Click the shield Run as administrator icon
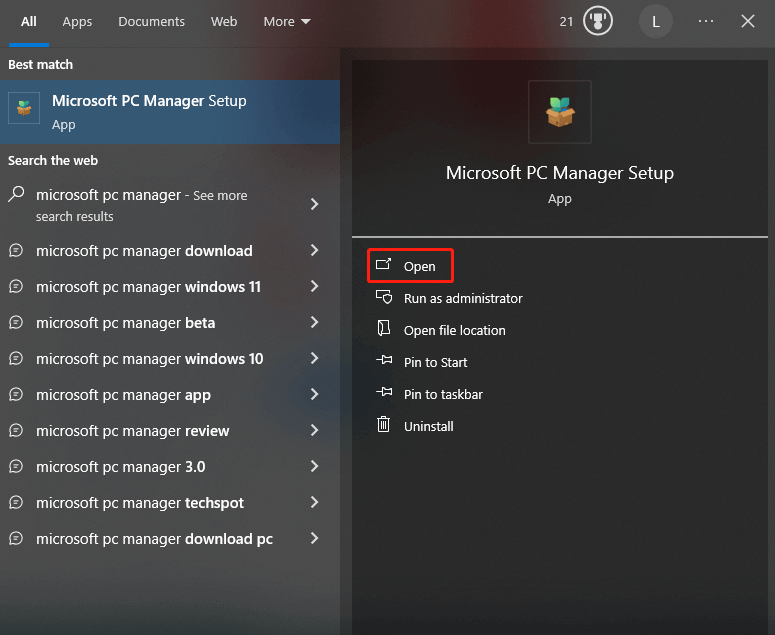 click(384, 297)
